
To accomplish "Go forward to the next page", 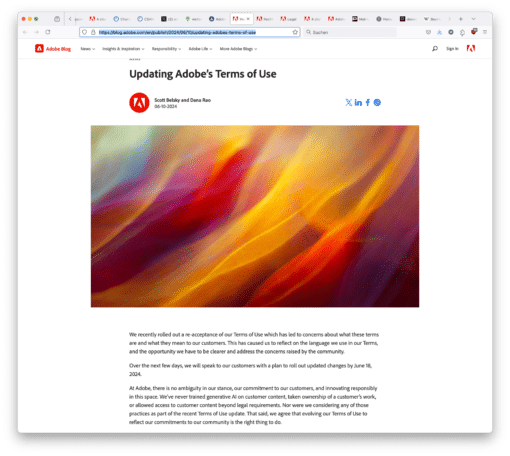I will tap(36, 32).
